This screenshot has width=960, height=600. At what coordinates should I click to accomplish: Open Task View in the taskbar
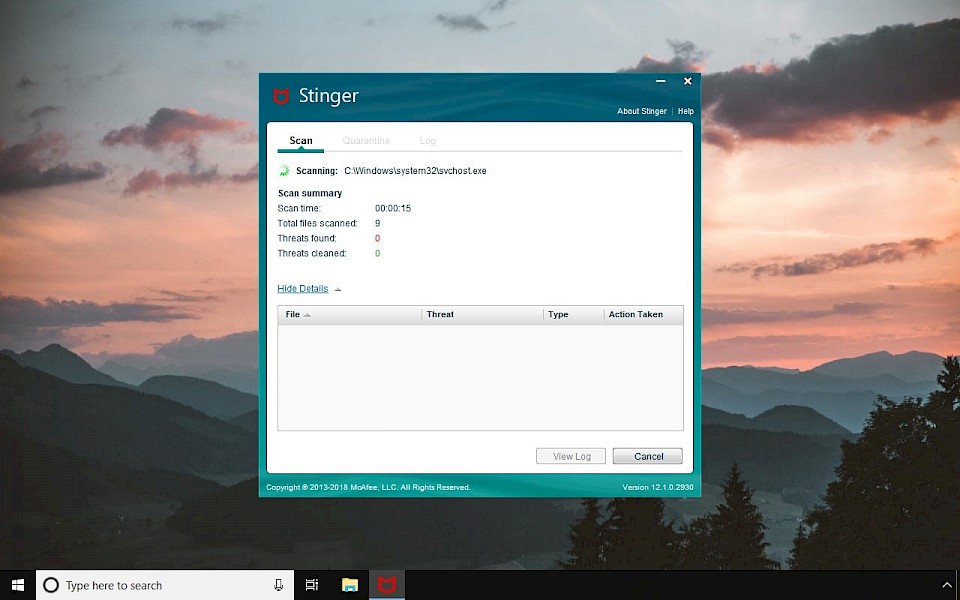[x=312, y=585]
